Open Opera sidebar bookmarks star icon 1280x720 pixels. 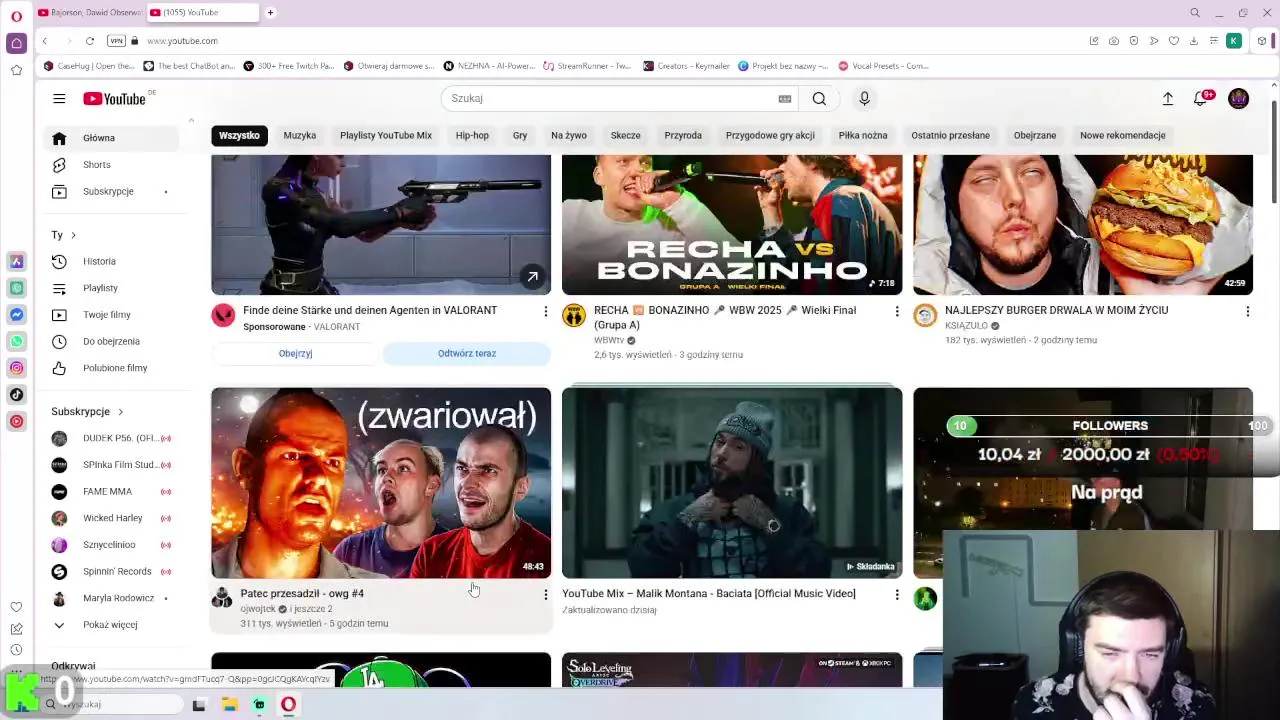click(16, 70)
